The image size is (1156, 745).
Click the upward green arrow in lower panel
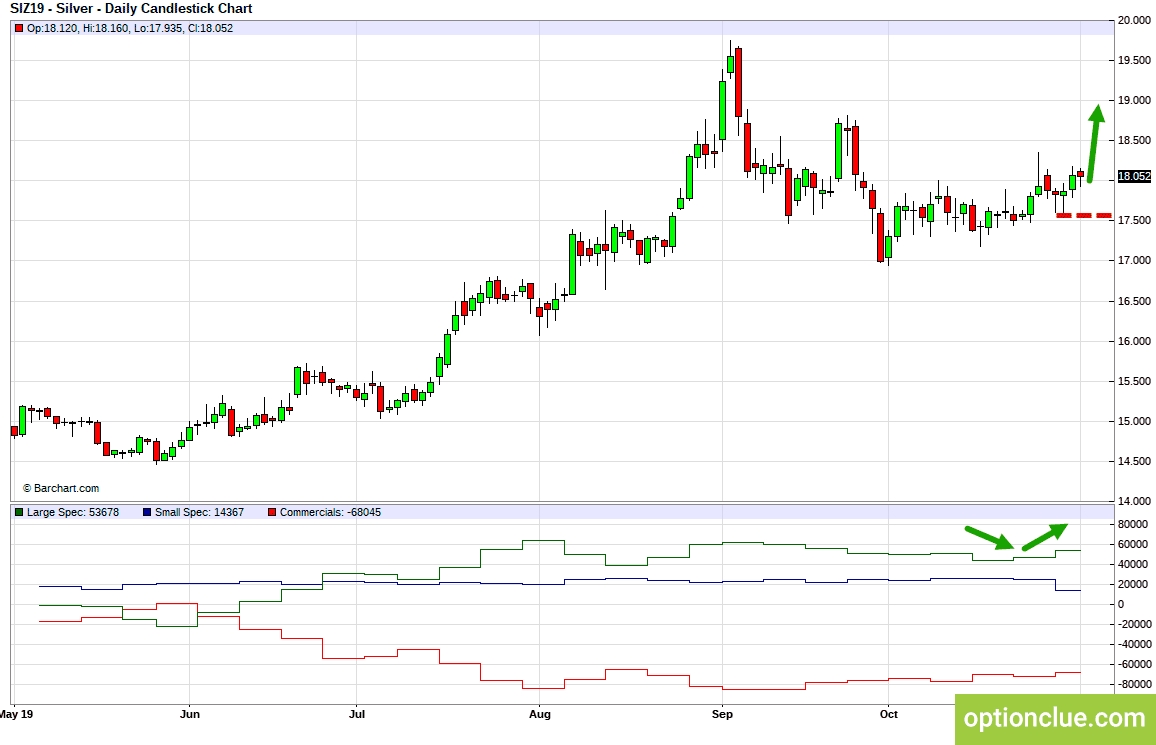1044,536
